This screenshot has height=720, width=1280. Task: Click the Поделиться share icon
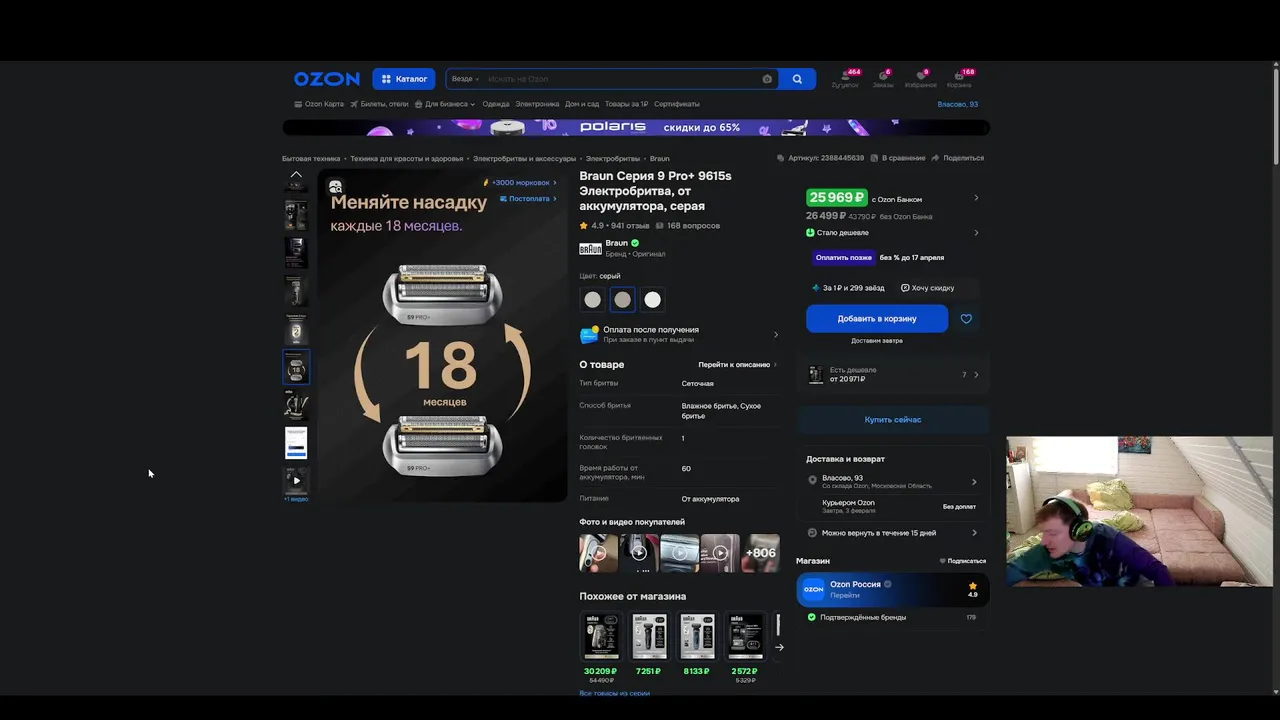[957, 158]
